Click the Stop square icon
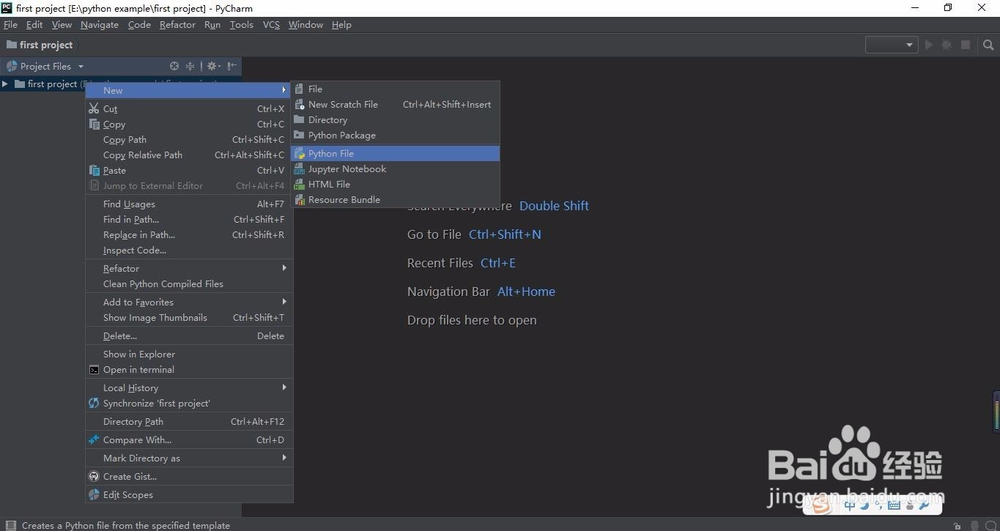 [965, 45]
